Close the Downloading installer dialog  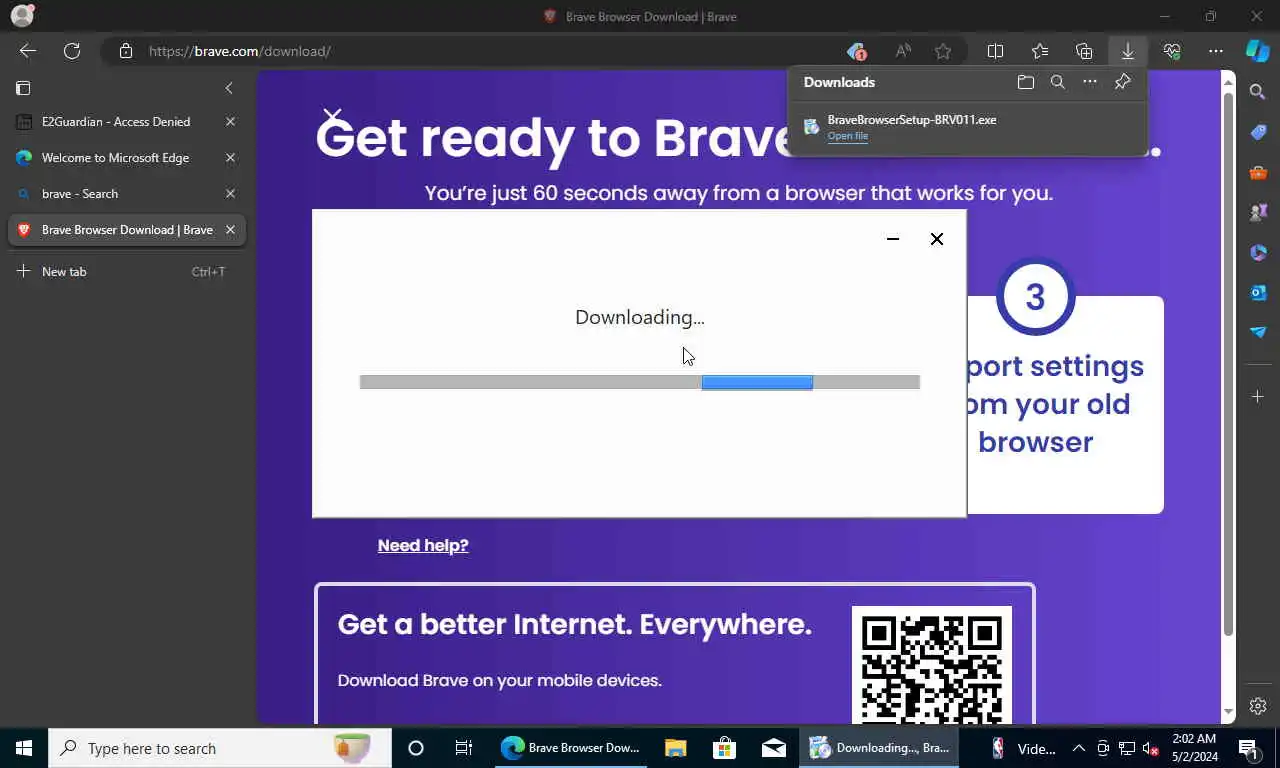click(937, 239)
